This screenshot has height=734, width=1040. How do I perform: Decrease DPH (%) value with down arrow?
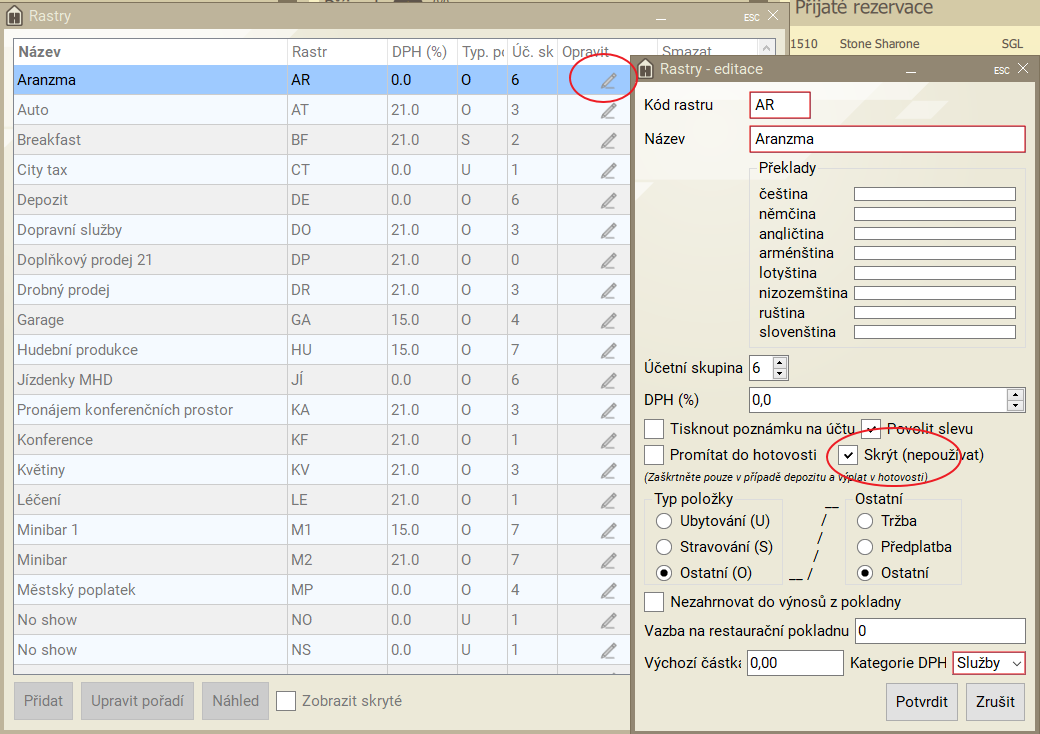tap(1017, 405)
